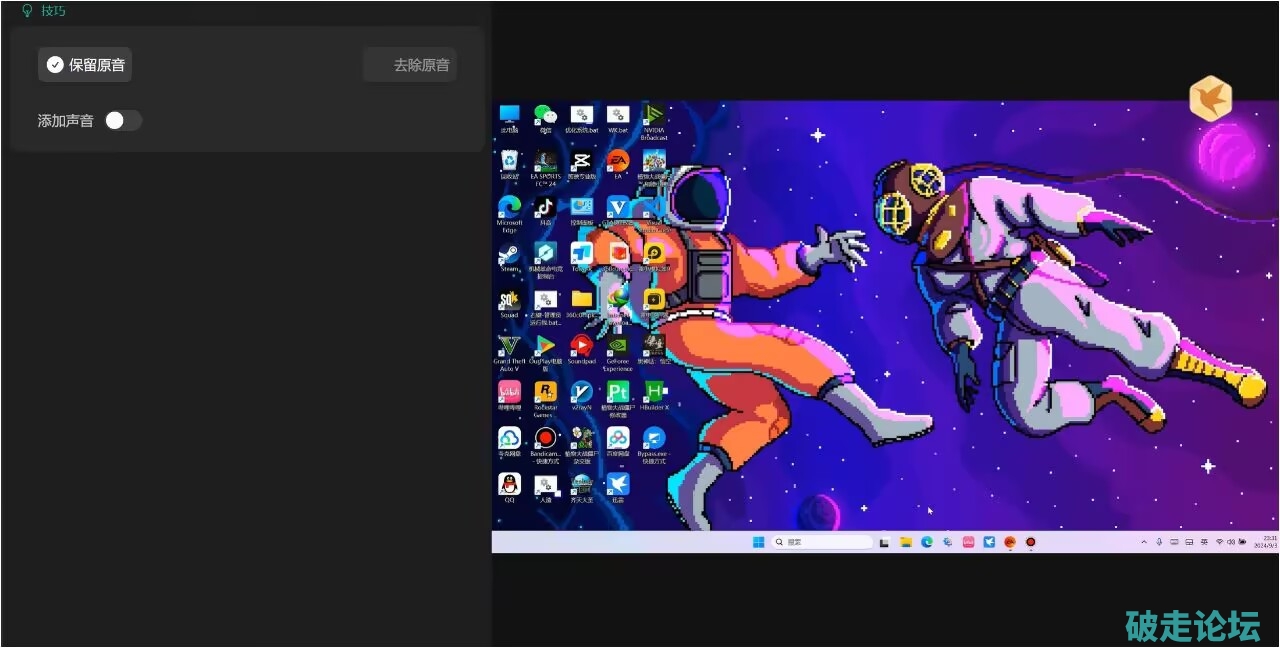Open the Bandicam shortcut icon
1280x648 pixels.
(x=545, y=438)
